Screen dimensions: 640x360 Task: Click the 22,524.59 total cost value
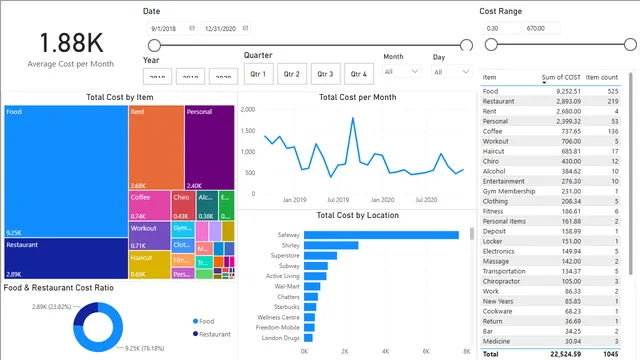point(565,354)
